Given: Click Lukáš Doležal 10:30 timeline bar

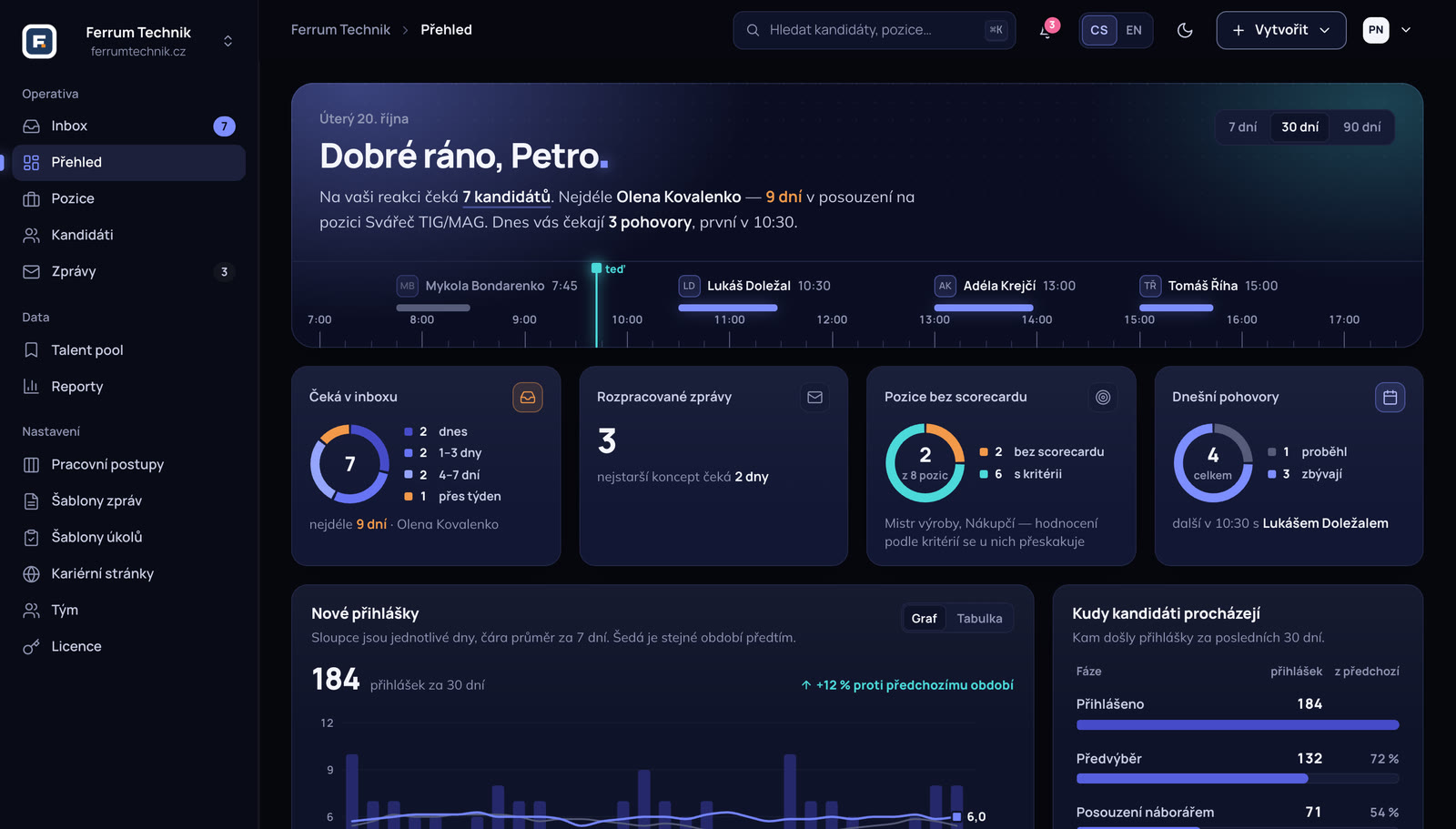Looking at the screenshot, I should tap(728, 308).
